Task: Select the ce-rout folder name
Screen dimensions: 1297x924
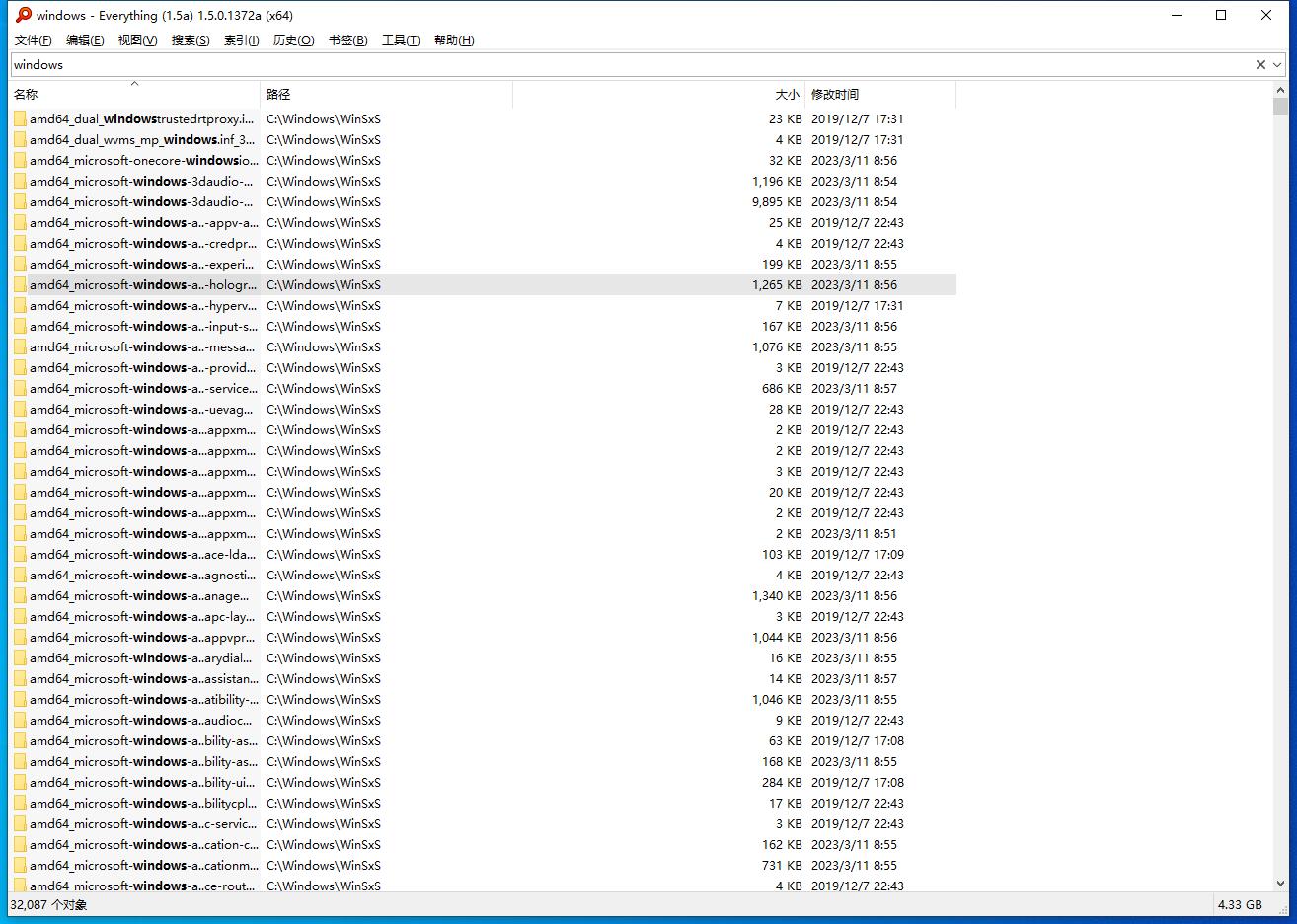Action: 143,885
